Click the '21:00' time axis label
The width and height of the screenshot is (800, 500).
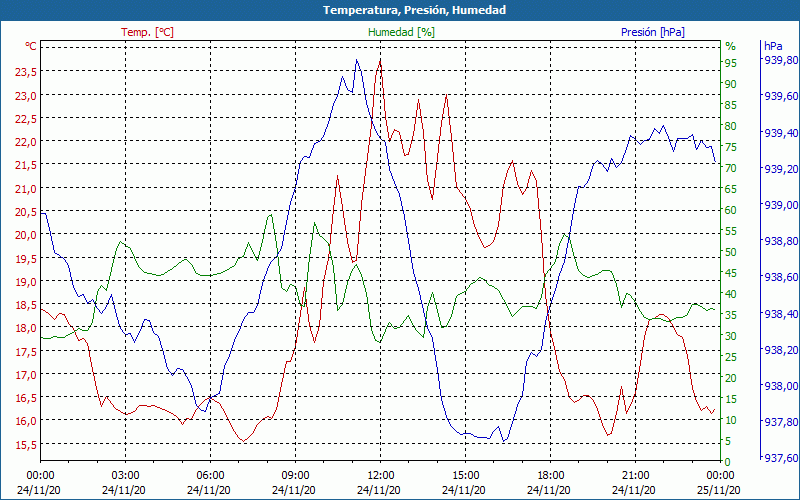(x=635, y=476)
